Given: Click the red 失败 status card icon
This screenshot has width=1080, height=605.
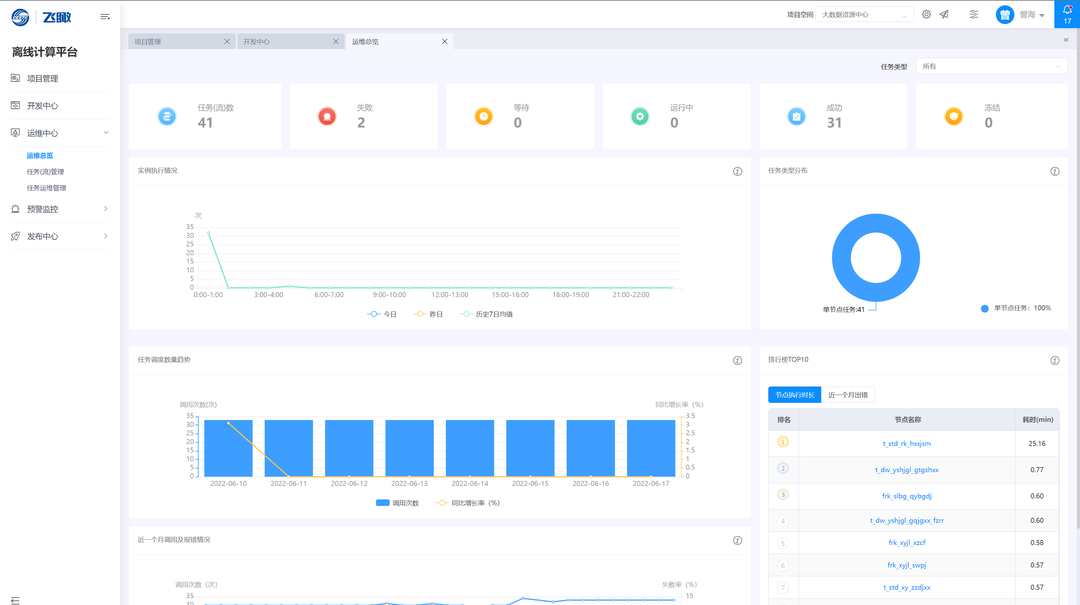Looking at the screenshot, I should click(327, 116).
